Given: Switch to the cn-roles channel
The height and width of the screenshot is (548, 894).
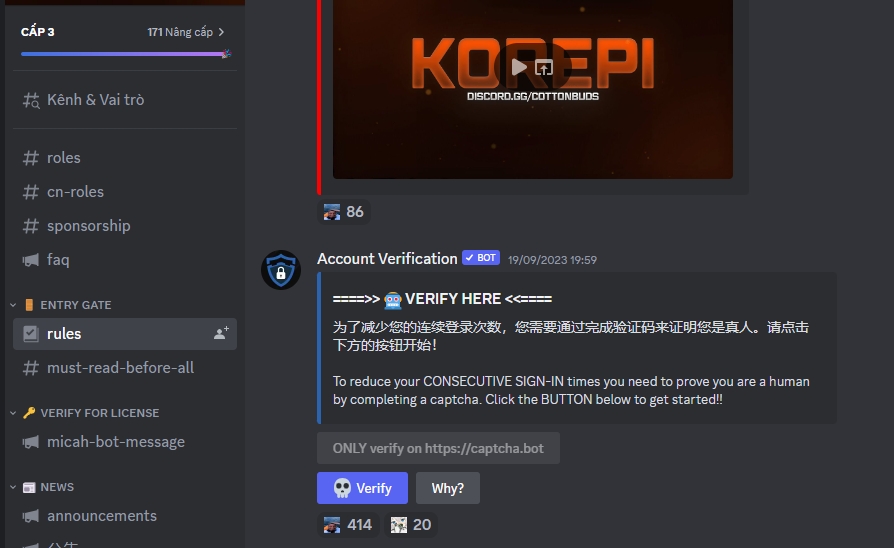Looking at the screenshot, I should tap(125, 192).
